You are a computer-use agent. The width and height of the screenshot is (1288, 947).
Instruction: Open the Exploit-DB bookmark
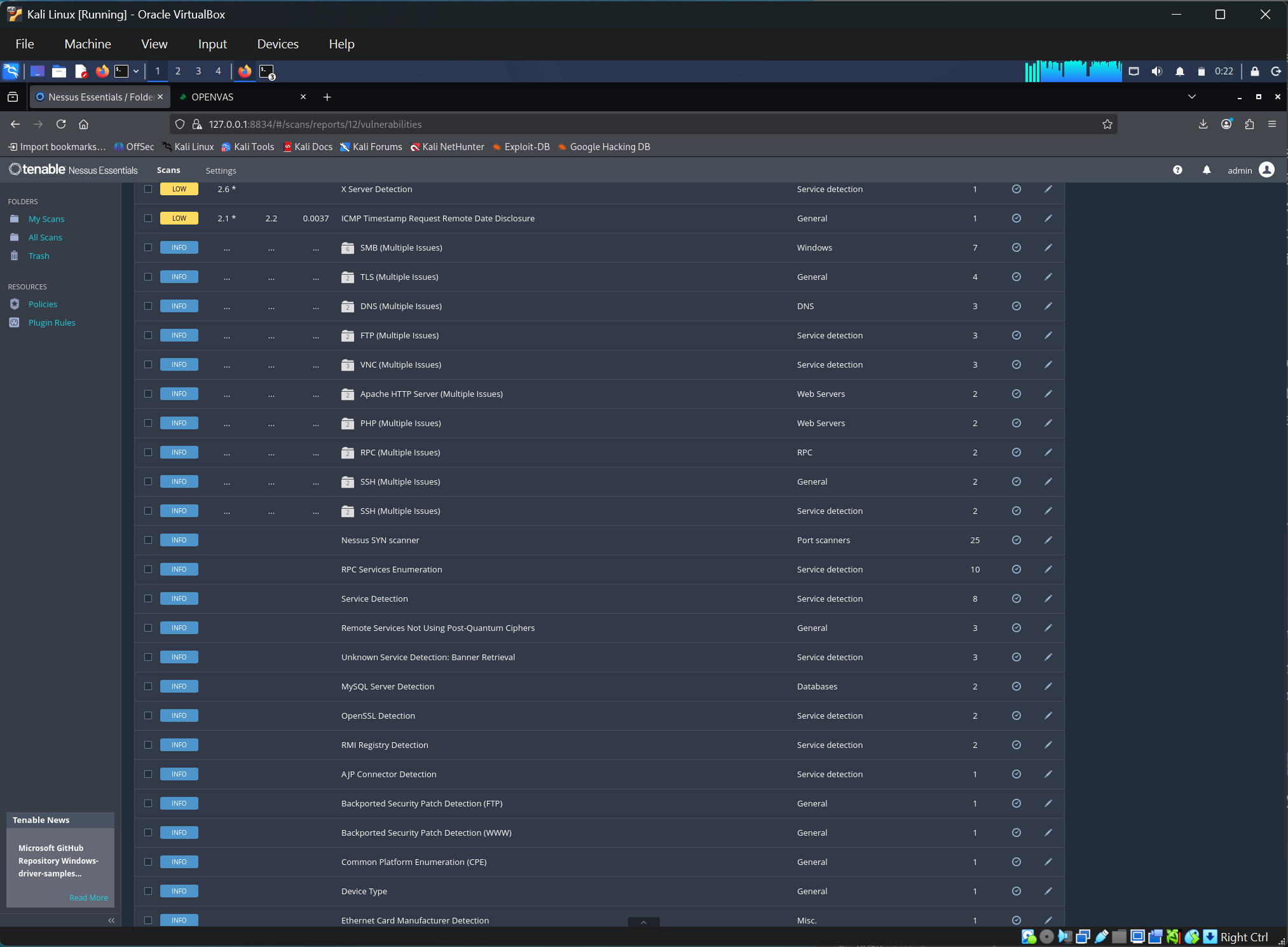tap(521, 147)
